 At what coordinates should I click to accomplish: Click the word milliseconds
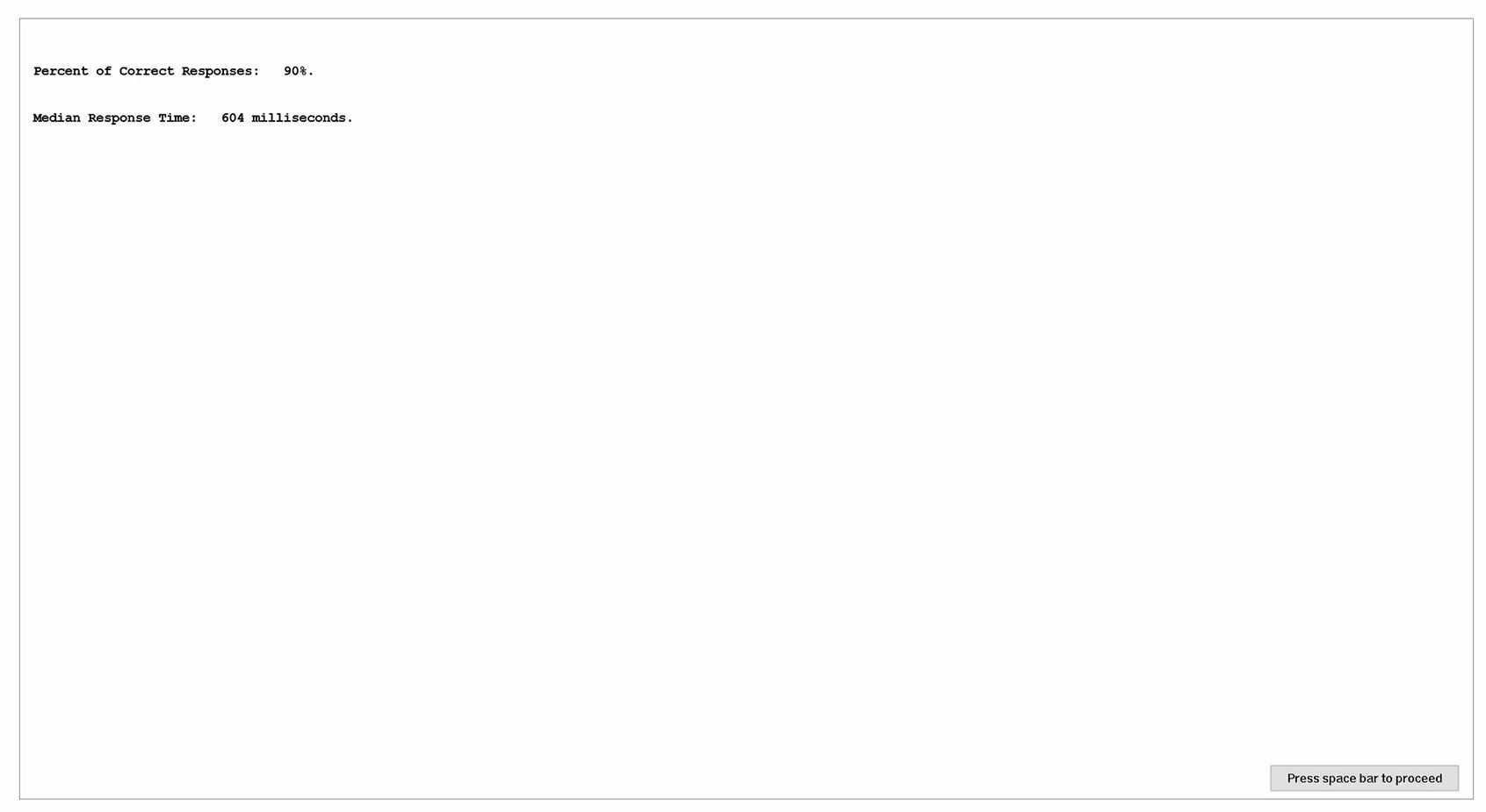[x=299, y=118]
